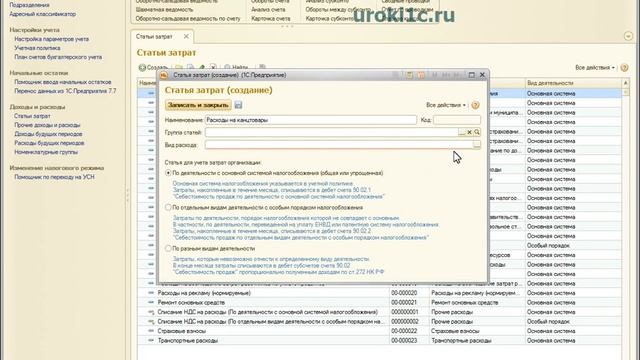Screen dimensions: 640x360
Task: Select the row Ремонт основных средств
Action: [380, 302]
